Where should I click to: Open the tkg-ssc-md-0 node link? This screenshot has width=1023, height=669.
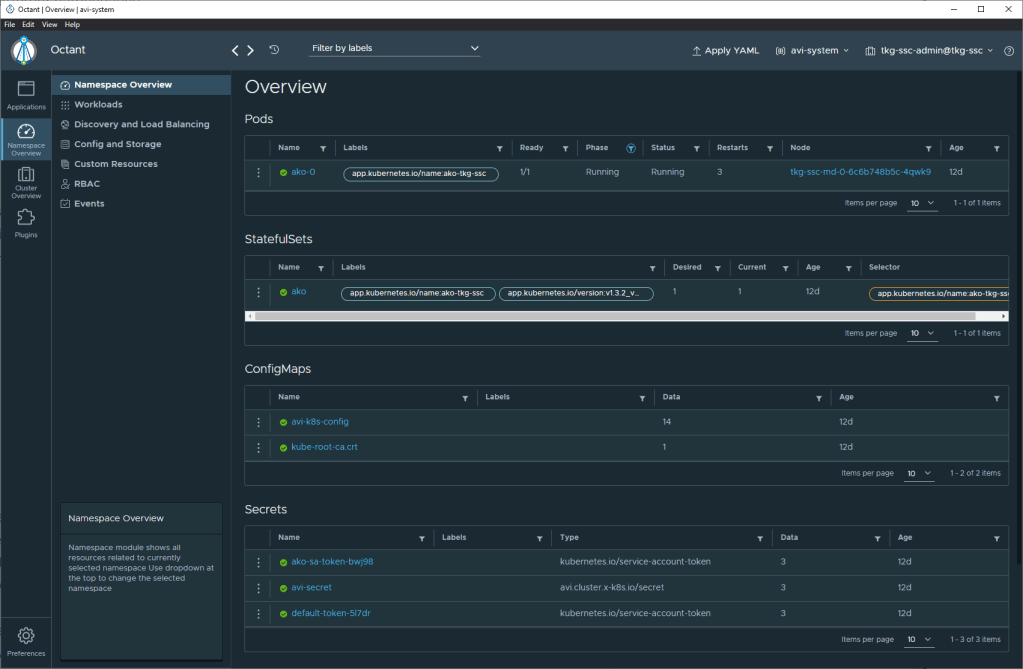click(860, 172)
